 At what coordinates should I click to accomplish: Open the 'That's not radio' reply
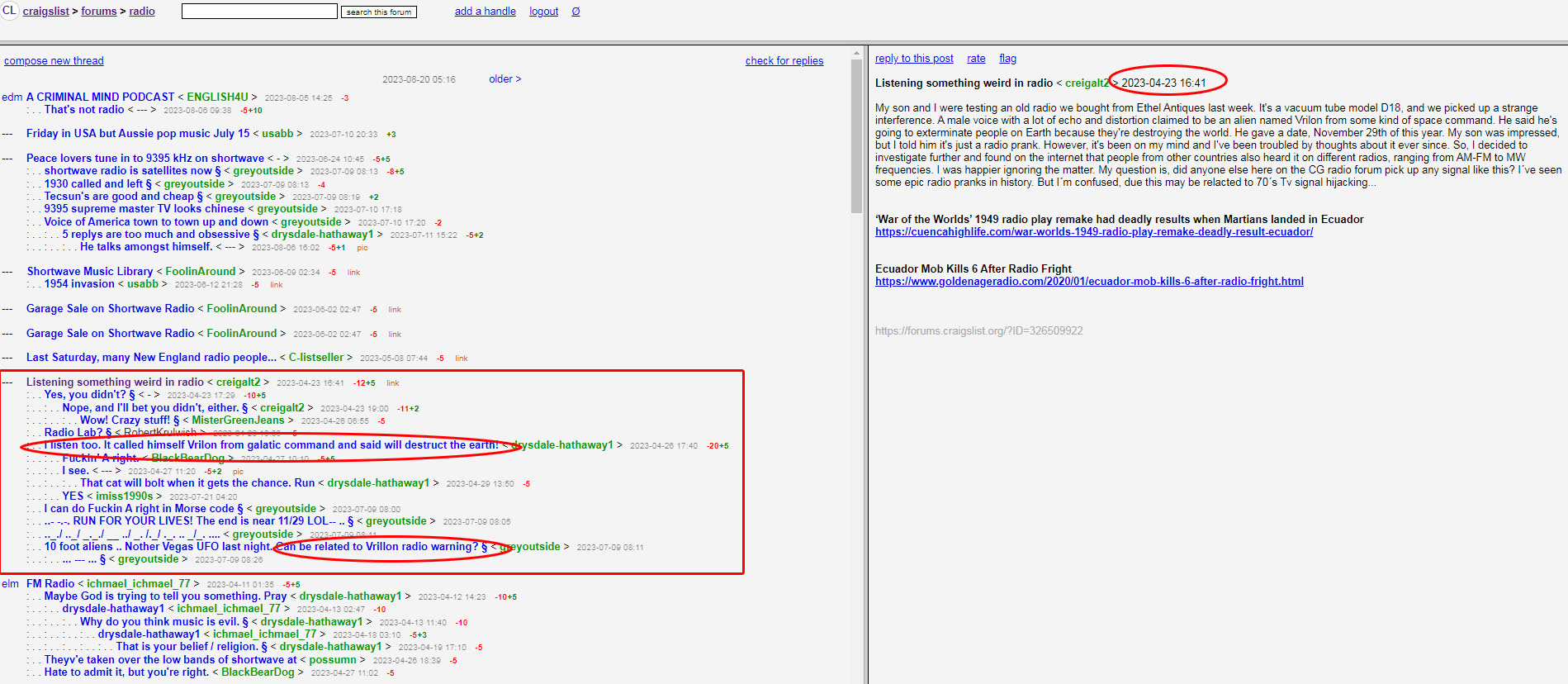coord(84,110)
